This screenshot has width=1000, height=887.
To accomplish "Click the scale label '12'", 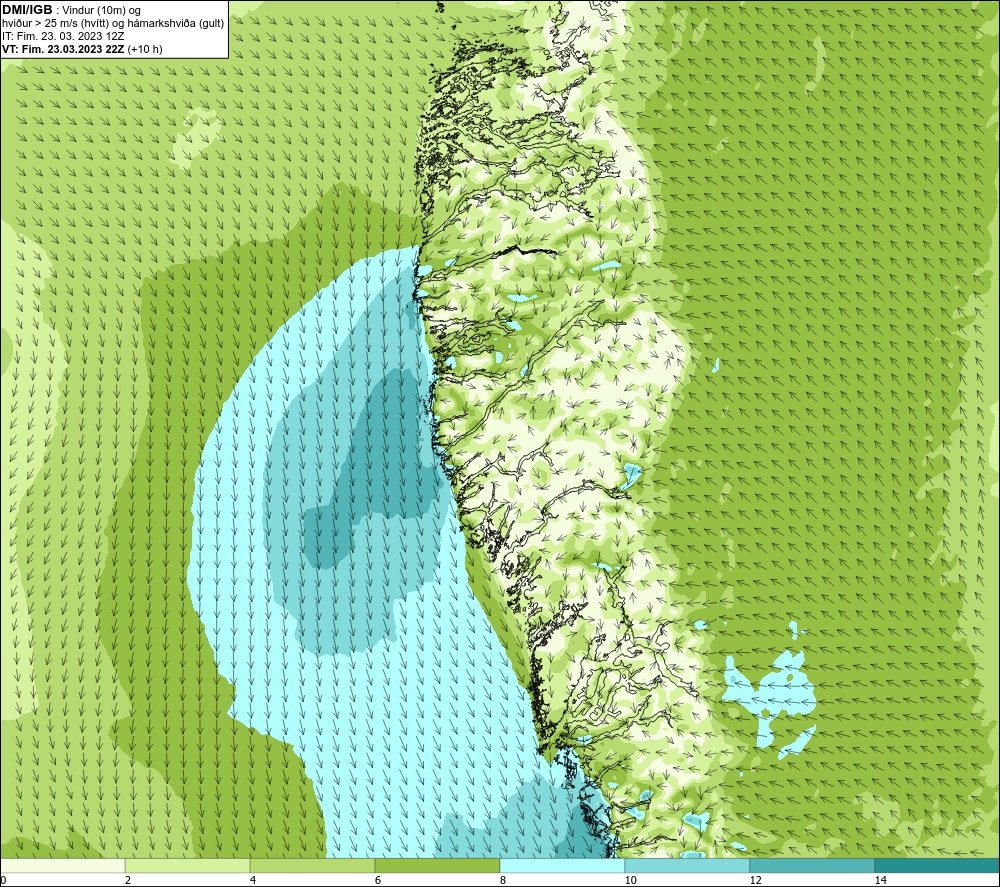I will coord(755,880).
